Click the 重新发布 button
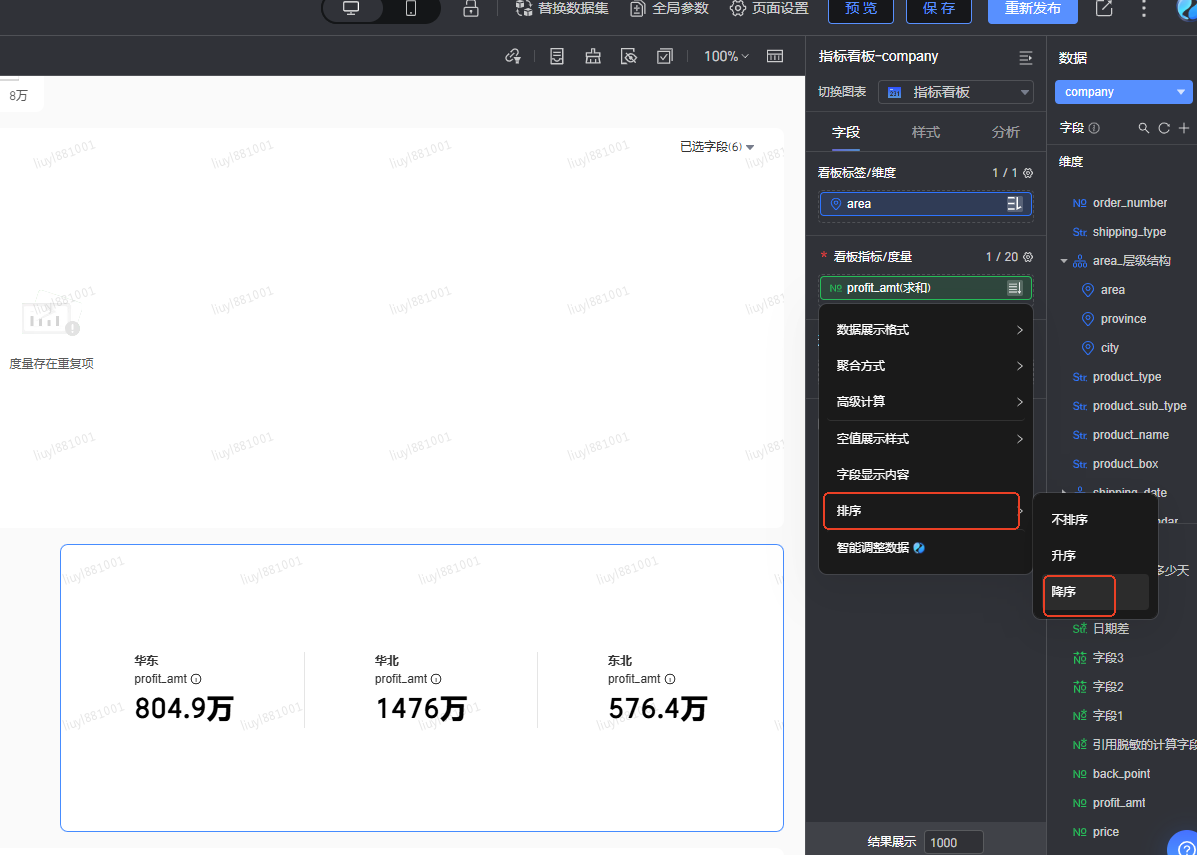Viewport: 1197px width, 855px height. coord(1032,9)
